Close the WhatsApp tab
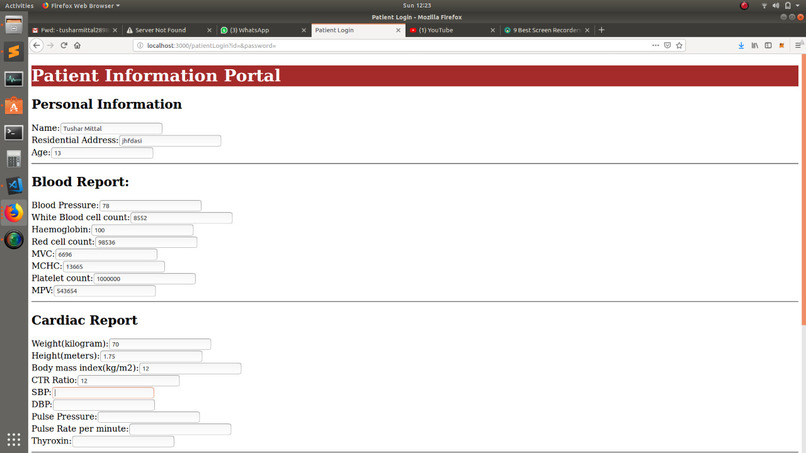 303,30
